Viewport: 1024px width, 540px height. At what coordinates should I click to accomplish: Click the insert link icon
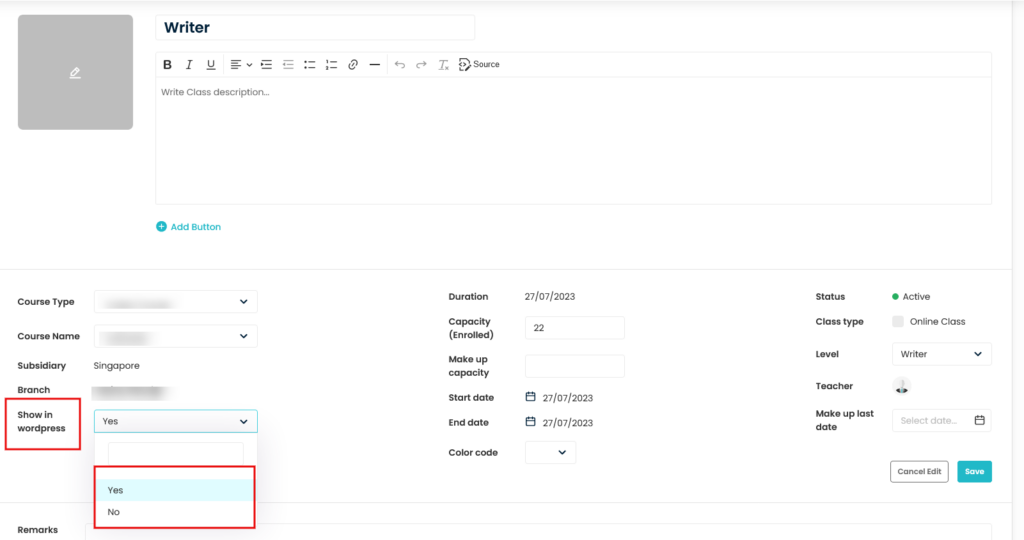pyautogui.click(x=353, y=65)
